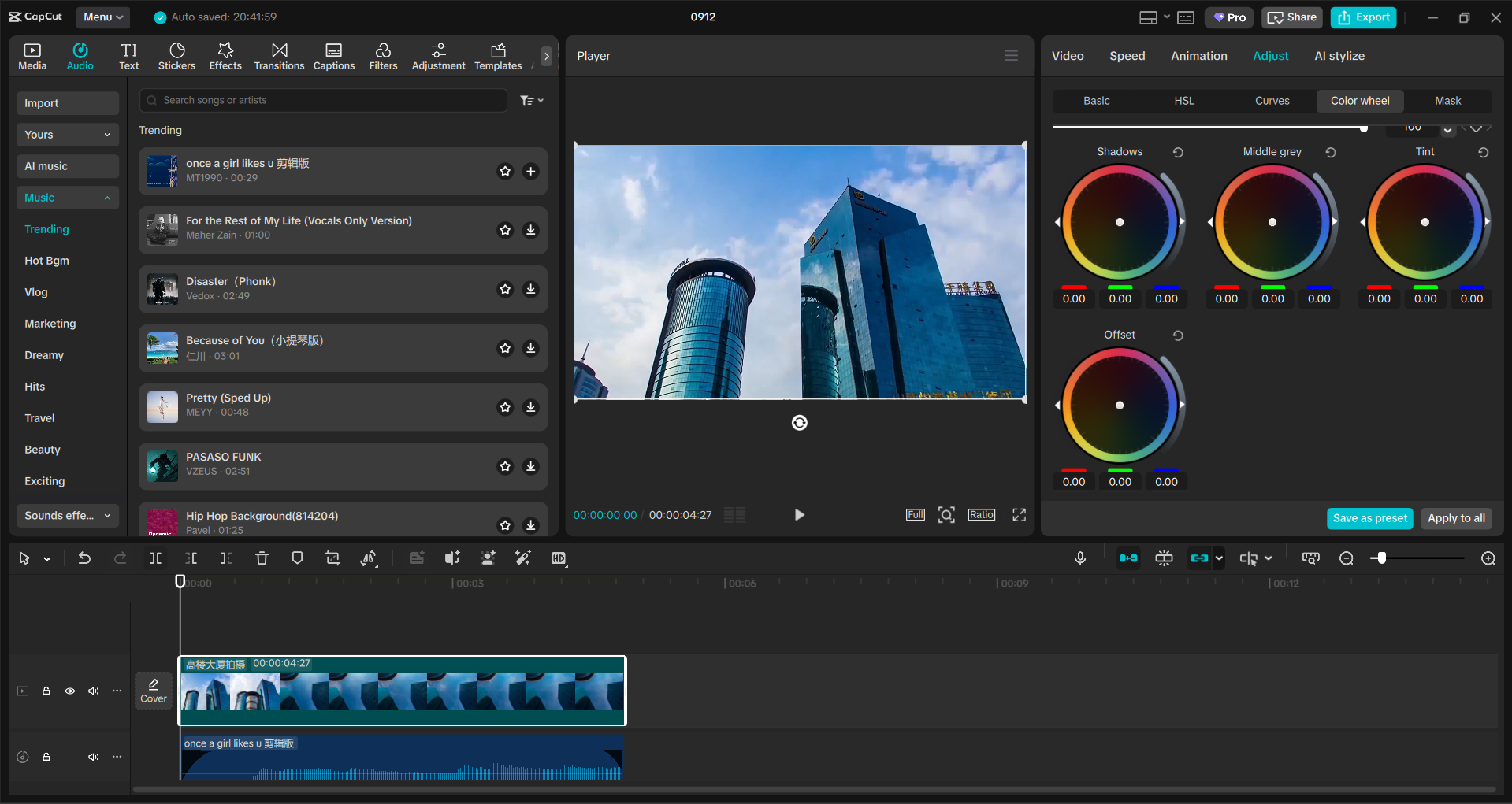
Task: Click the Mirror flip icon
Action: pos(369,558)
